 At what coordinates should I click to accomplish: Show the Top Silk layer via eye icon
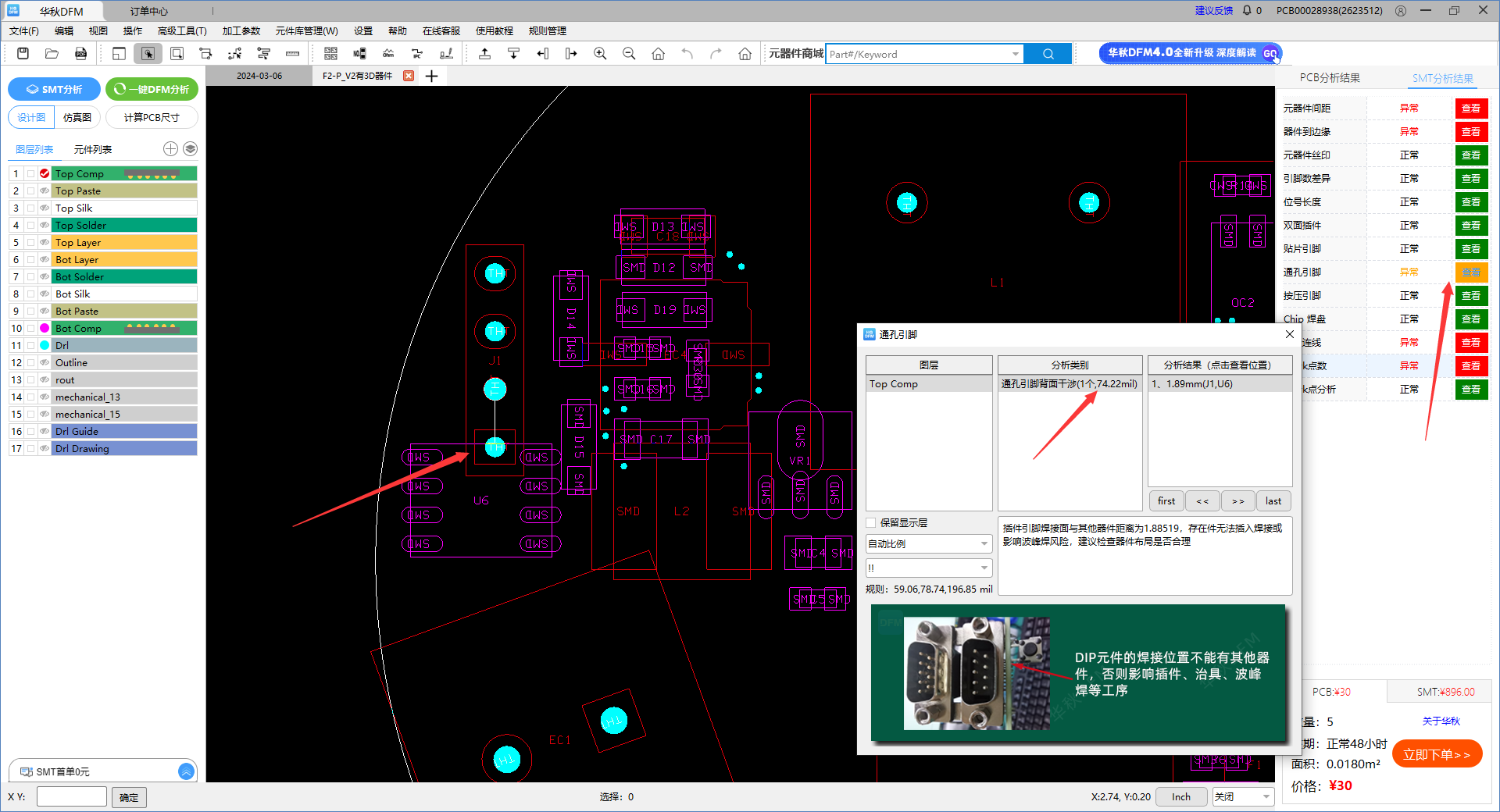(45, 208)
